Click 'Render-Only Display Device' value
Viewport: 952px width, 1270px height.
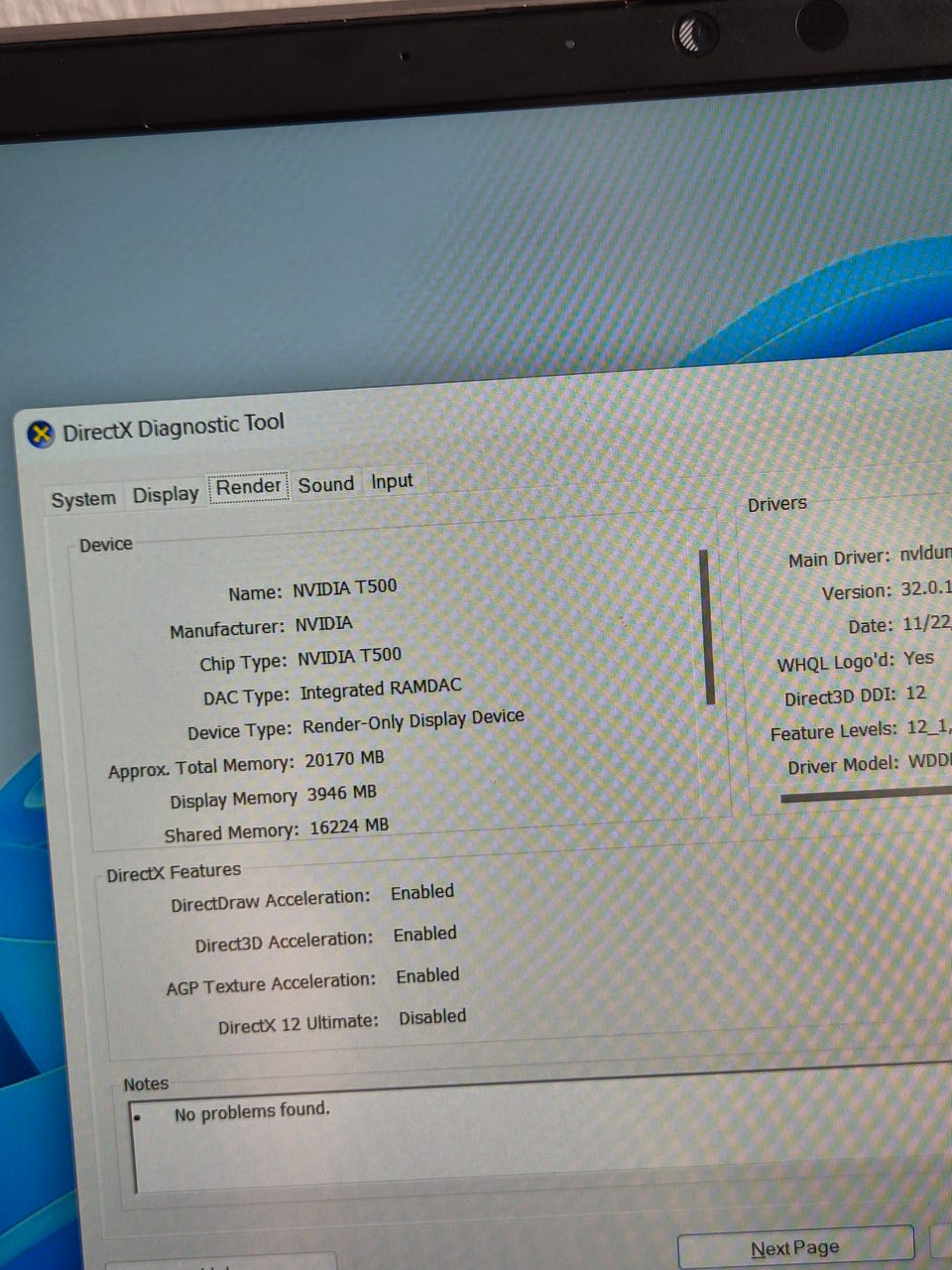(x=413, y=720)
